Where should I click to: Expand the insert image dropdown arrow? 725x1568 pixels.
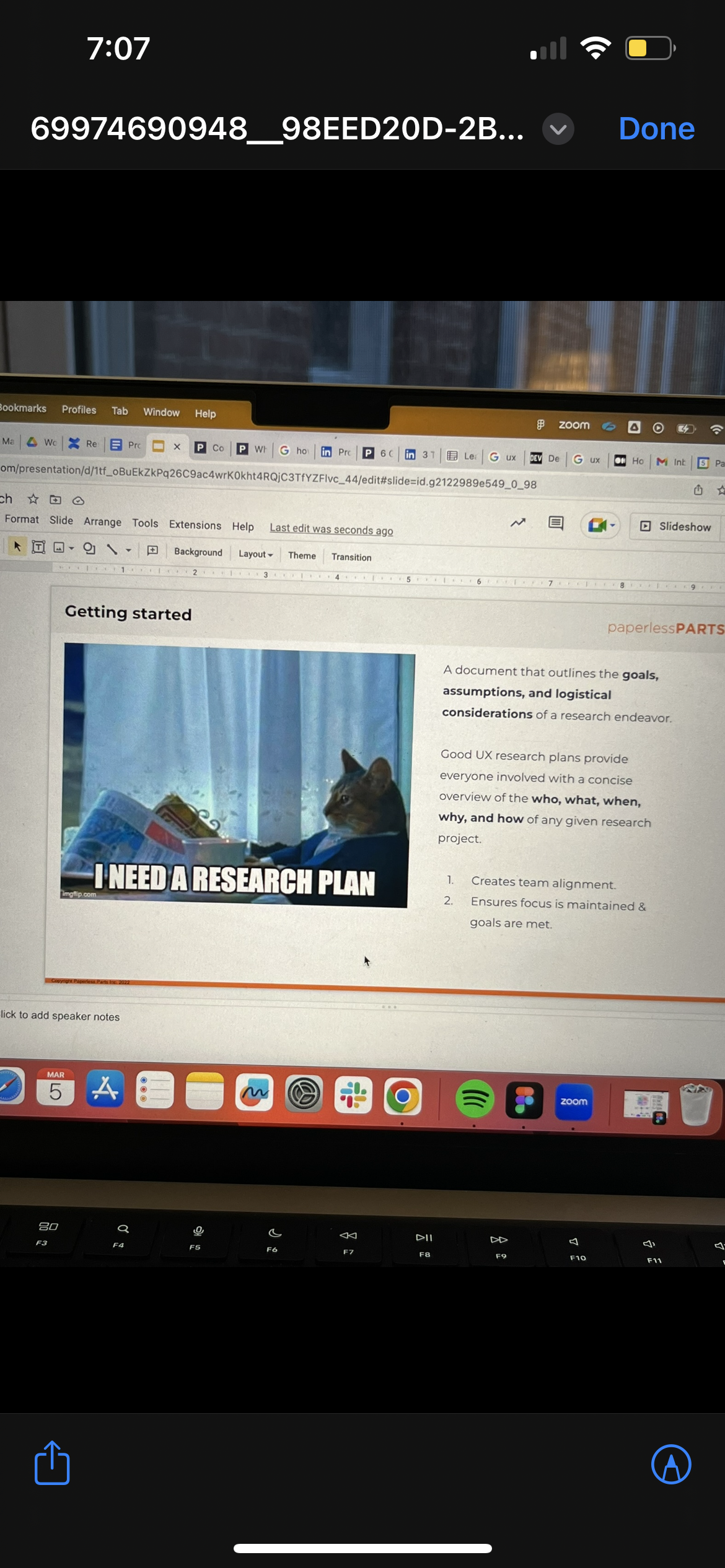click(x=72, y=548)
